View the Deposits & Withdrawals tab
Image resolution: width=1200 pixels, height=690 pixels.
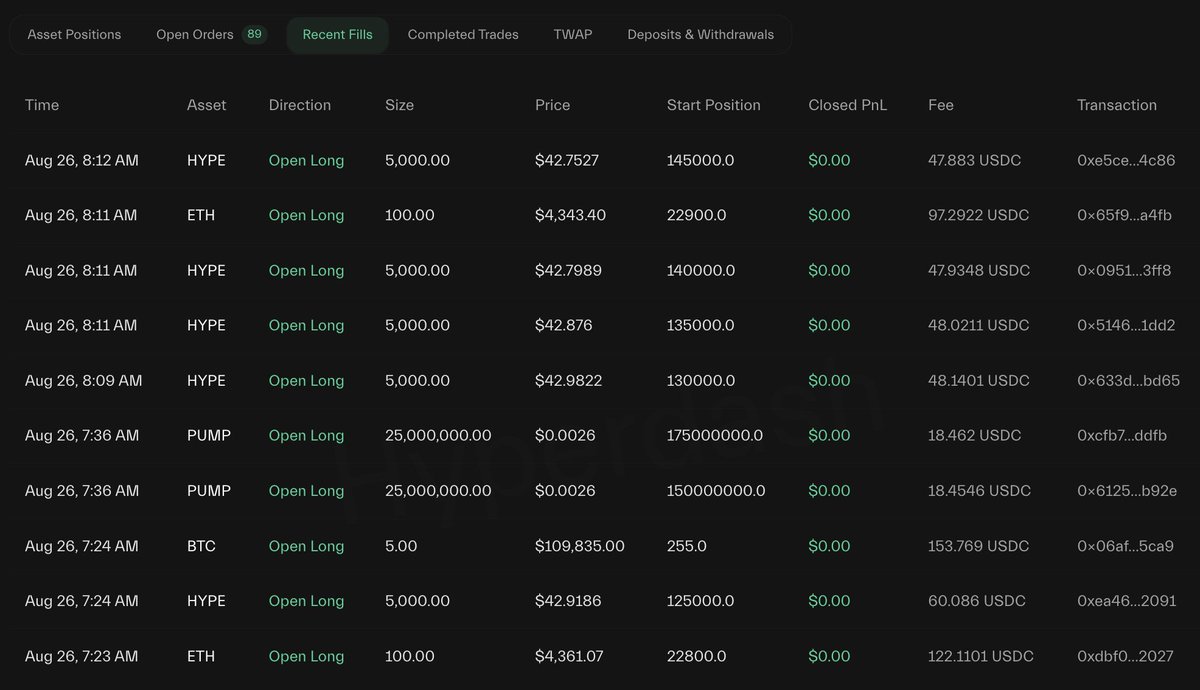point(700,34)
